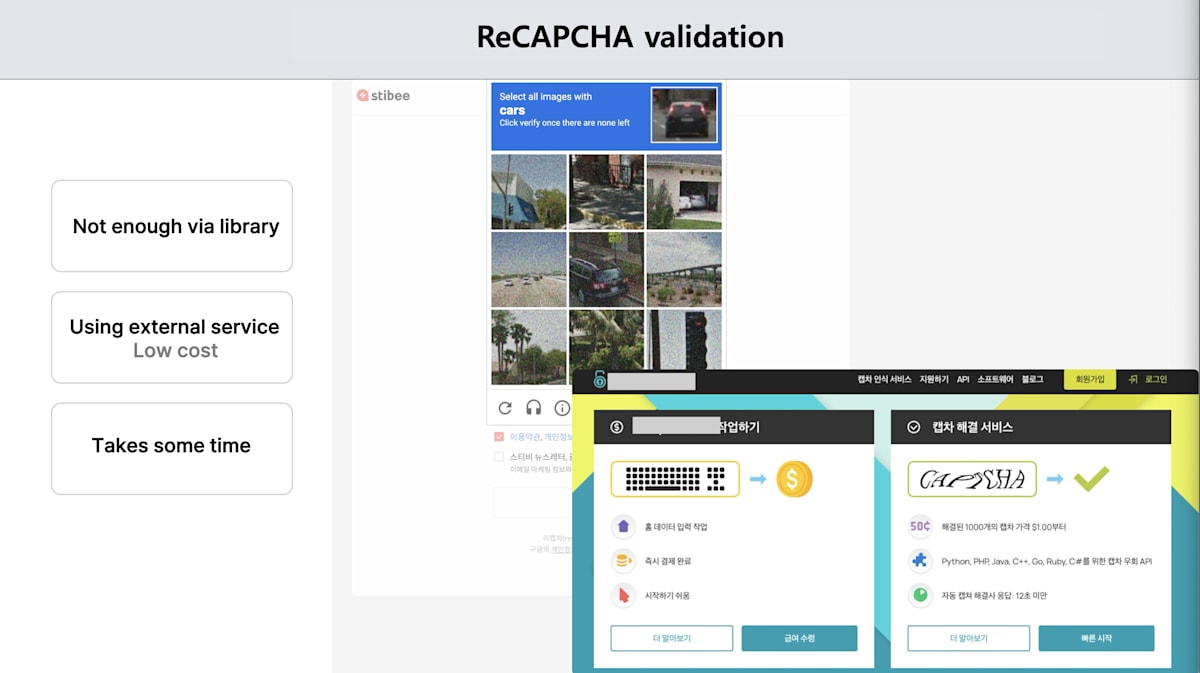Image resolution: width=1200 pixels, height=673 pixels.
Task: Click the 급여 수령 button
Action: click(799, 638)
